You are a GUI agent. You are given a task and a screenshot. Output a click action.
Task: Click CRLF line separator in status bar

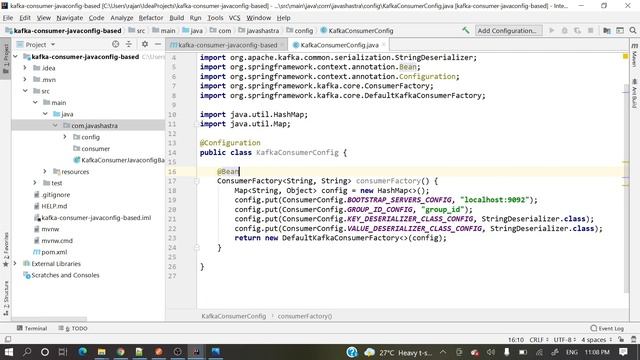pyautogui.click(x=538, y=340)
